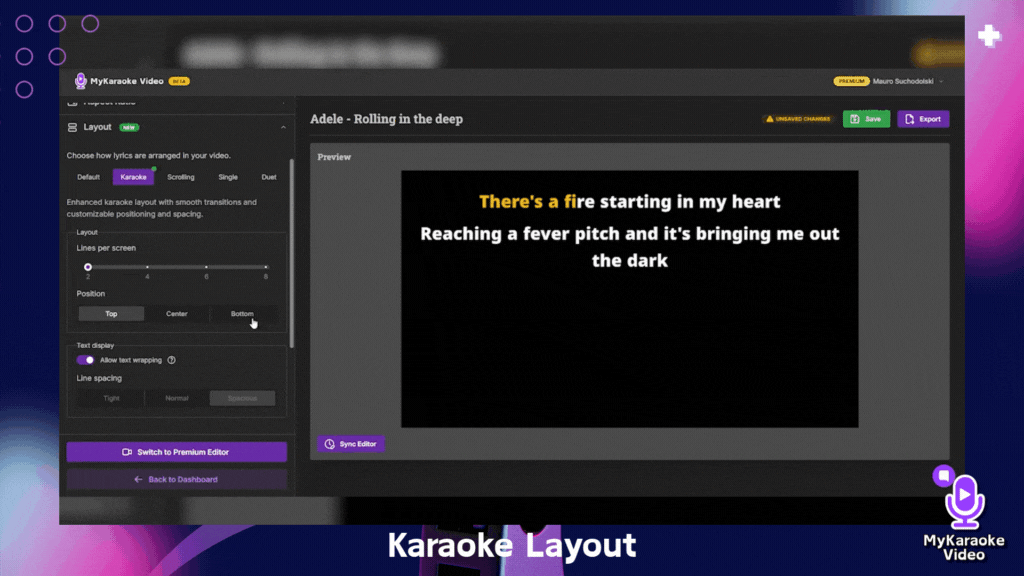Collapse the Layout section chevron
Viewport: 1024px width, 576px height.
(x=283, y=127)
